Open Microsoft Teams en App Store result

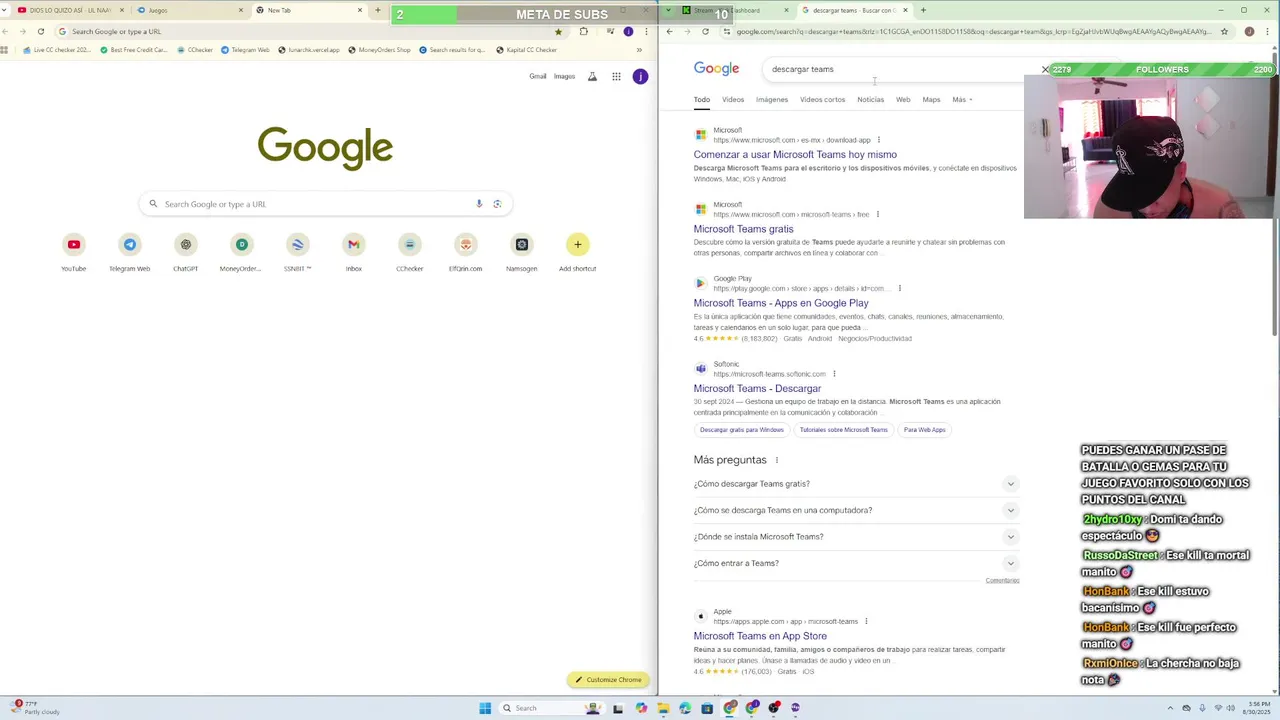pyautogui.click(x=760, y=636)
